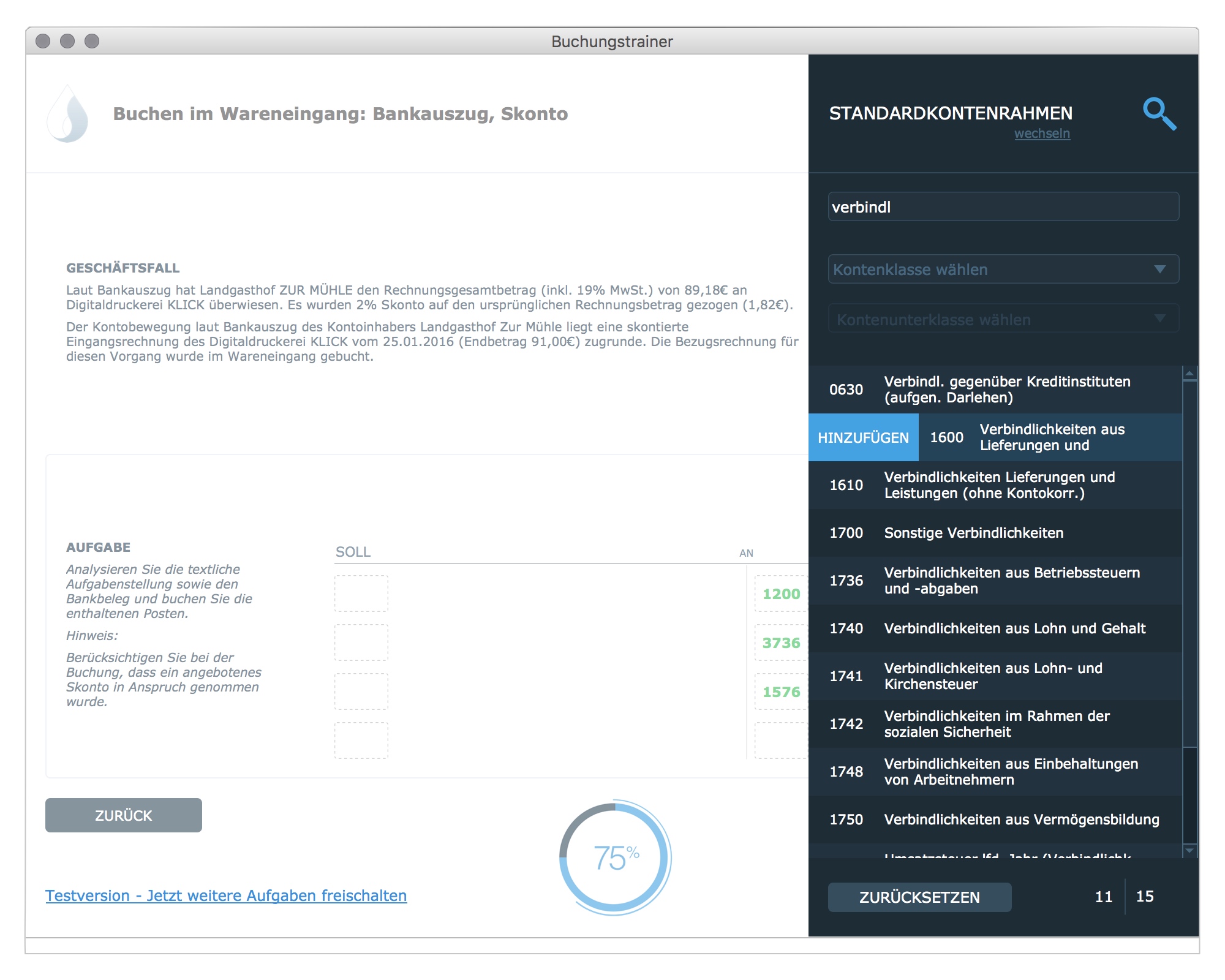Image resolution: width=1225 pixels, height=980 pixels.
Task: Click scrollbar up arrow in account list
Action: tap(1189, 374)
